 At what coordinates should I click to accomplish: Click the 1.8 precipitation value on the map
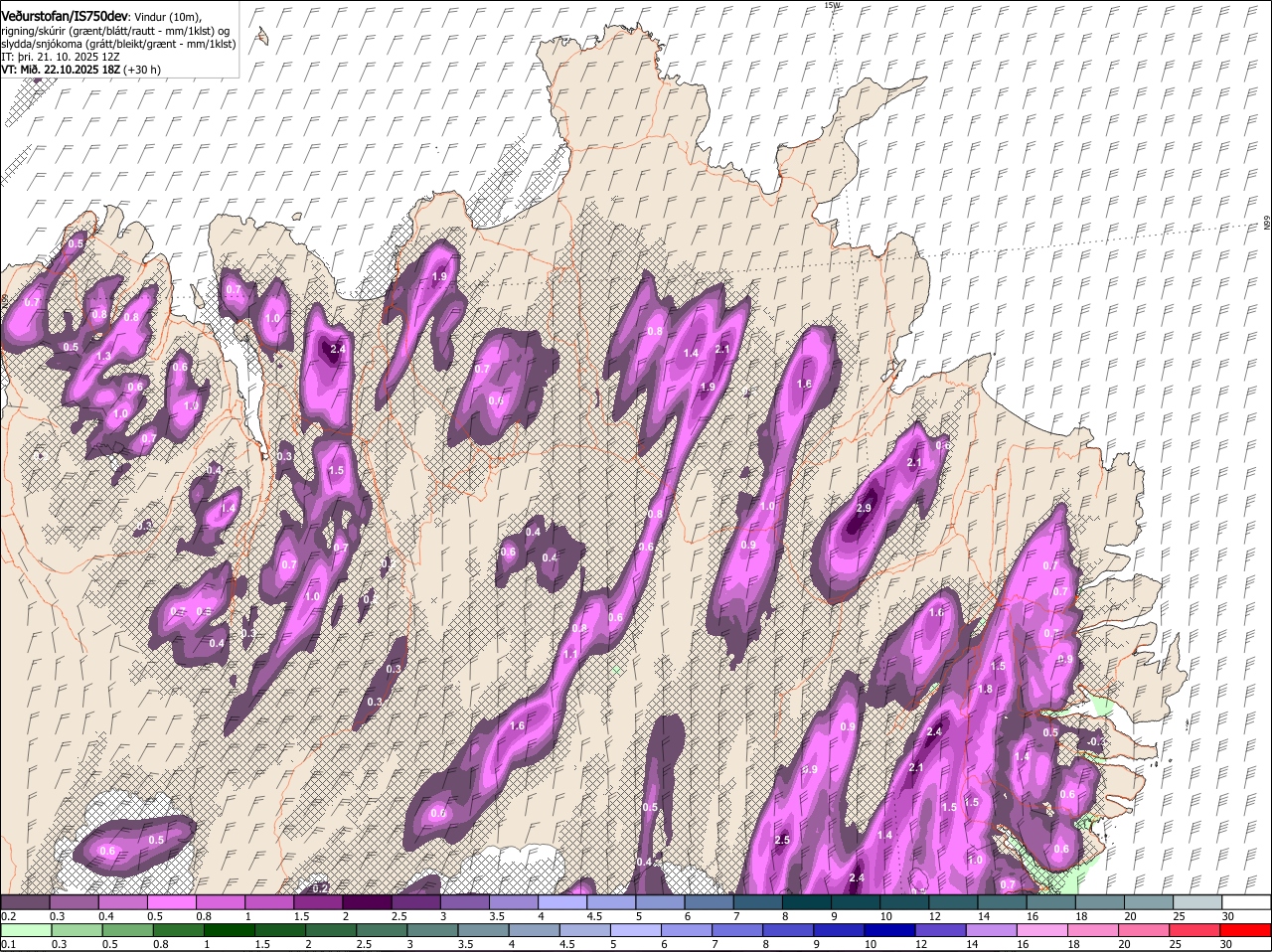click(986, 689)
